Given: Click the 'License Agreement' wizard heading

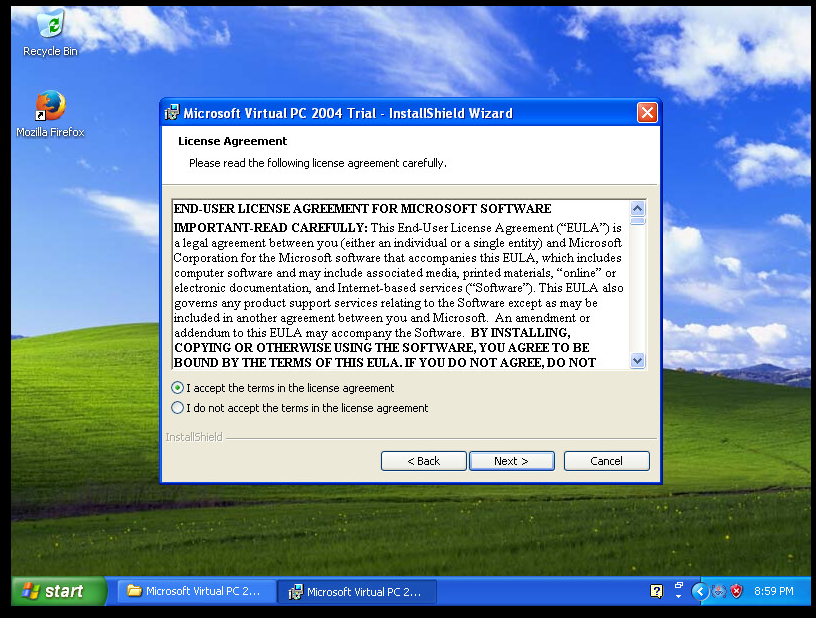Looking at the screenshot, I should tap(232, 141).
